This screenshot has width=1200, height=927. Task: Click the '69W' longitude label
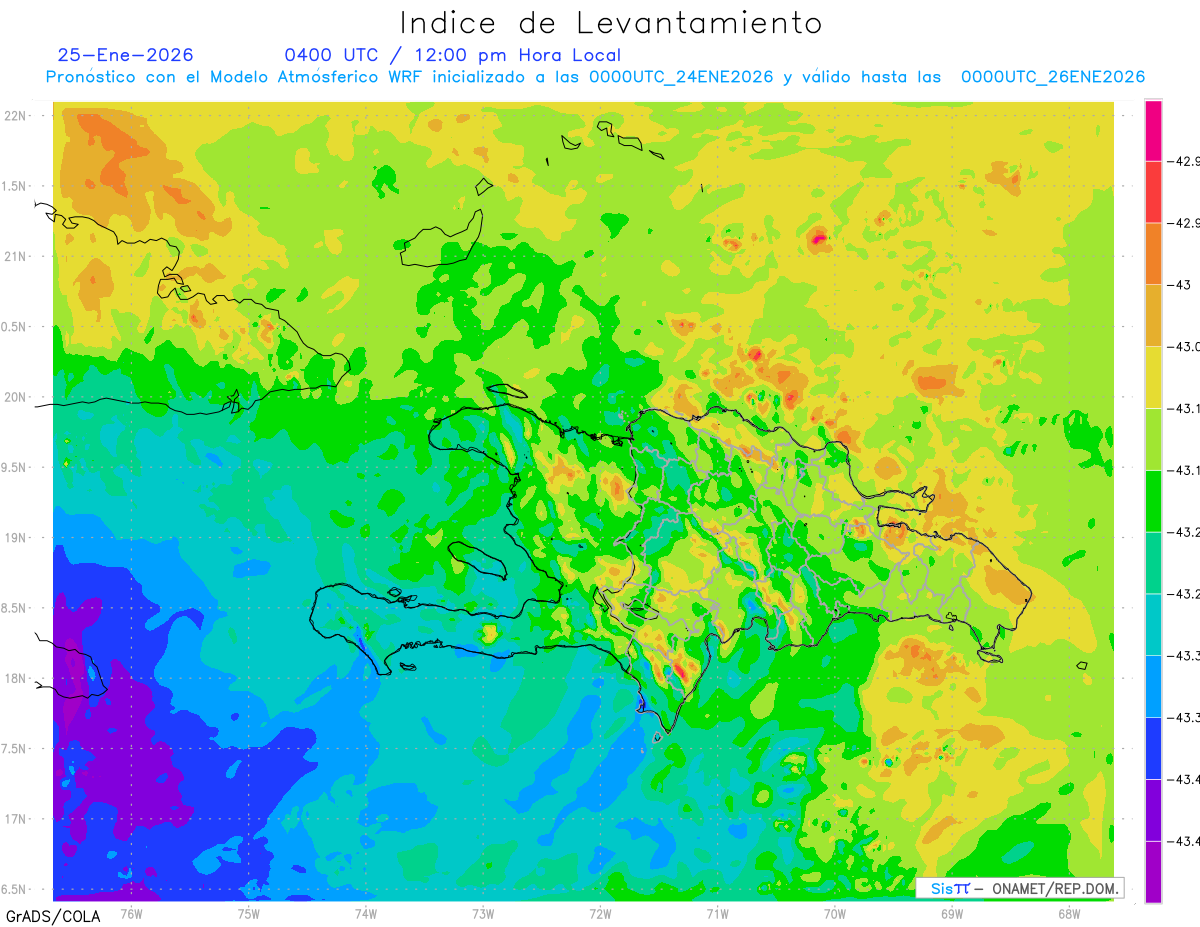(x=951, y=913)
